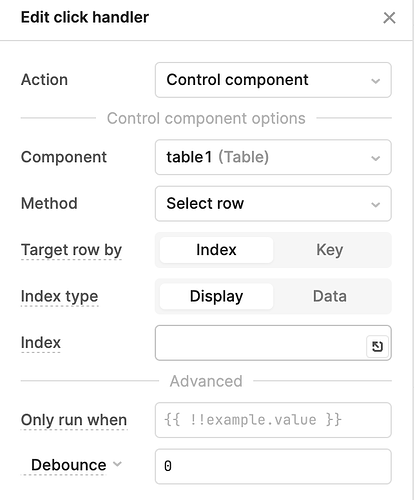
Task: Switch Index type to Data
Action: [330, 296]
